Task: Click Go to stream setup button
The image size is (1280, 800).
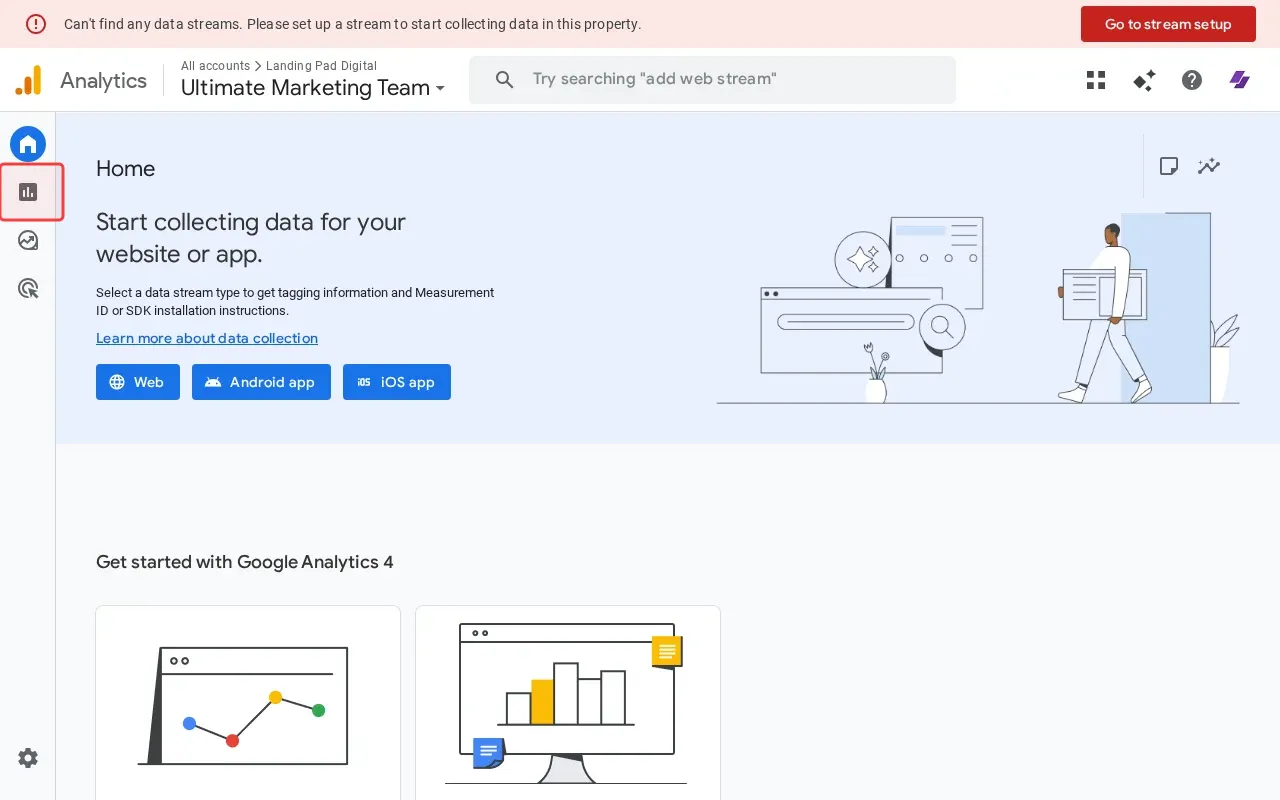Action: pos(1167,24)
